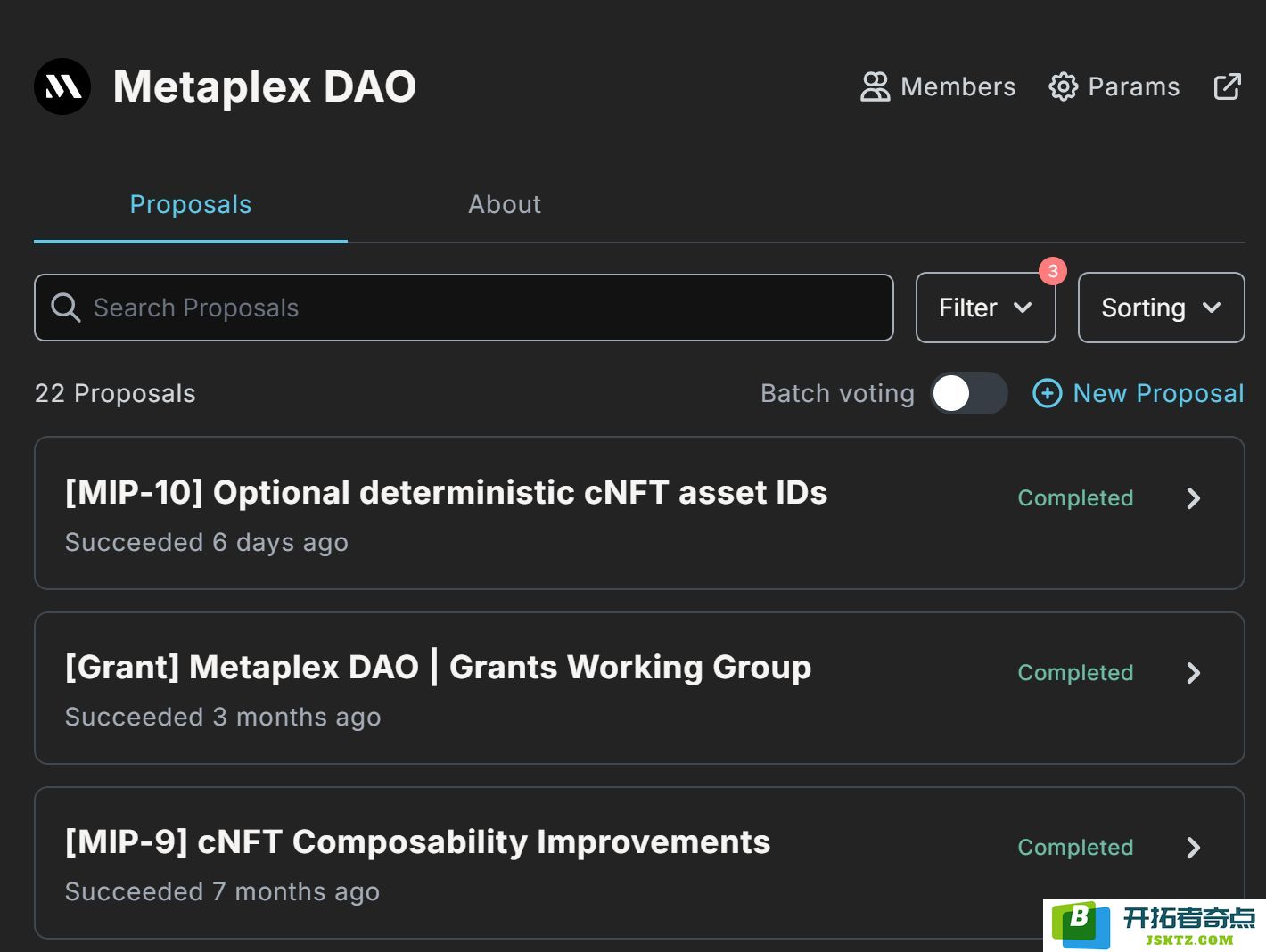Click the Metaplex DAO logo icon
Image resolution: width=1266 pixels, height=952 pixels.
(x=62, y=86)
